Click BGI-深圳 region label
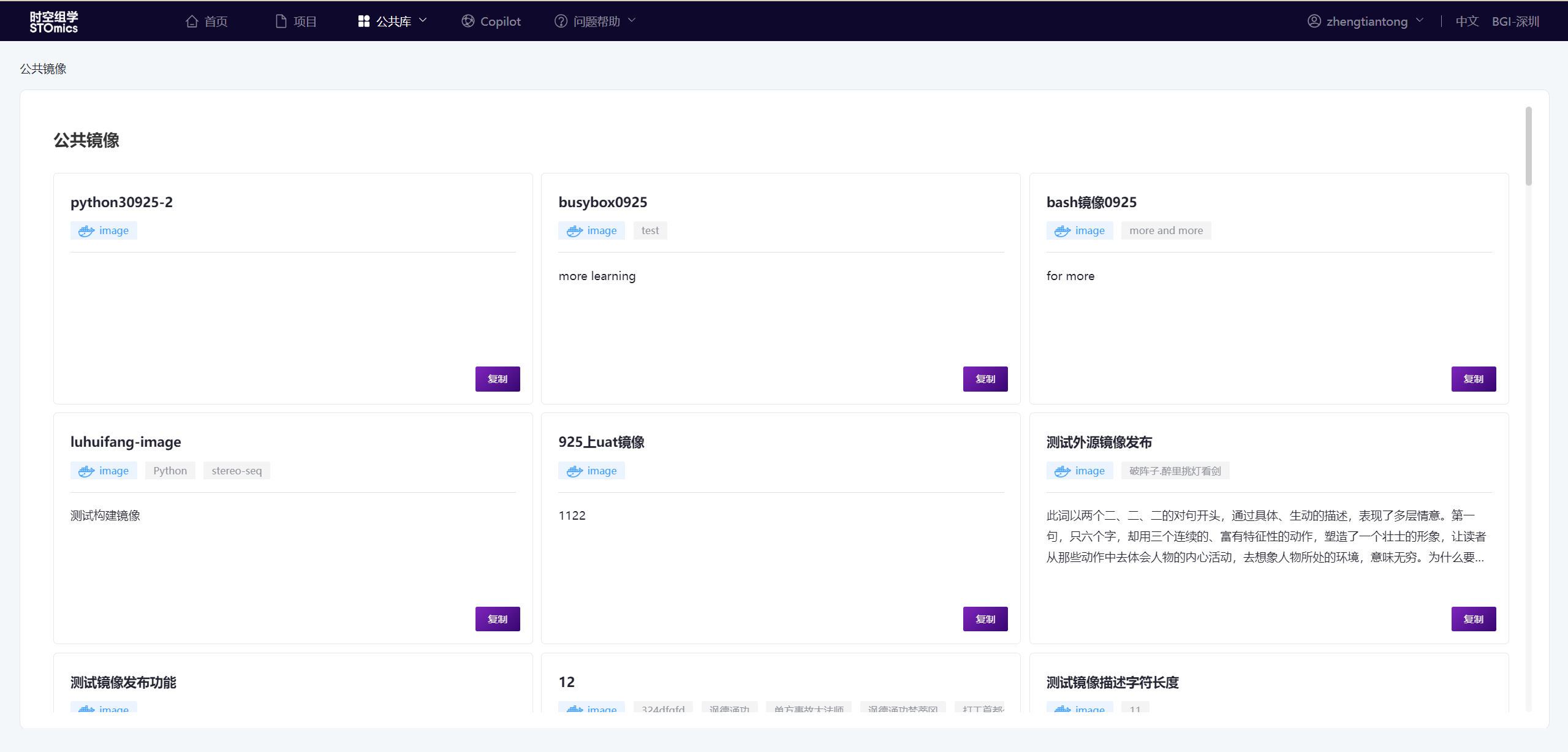The height and width of the screenshot is (752, 1568). (x=1515, y=21)
